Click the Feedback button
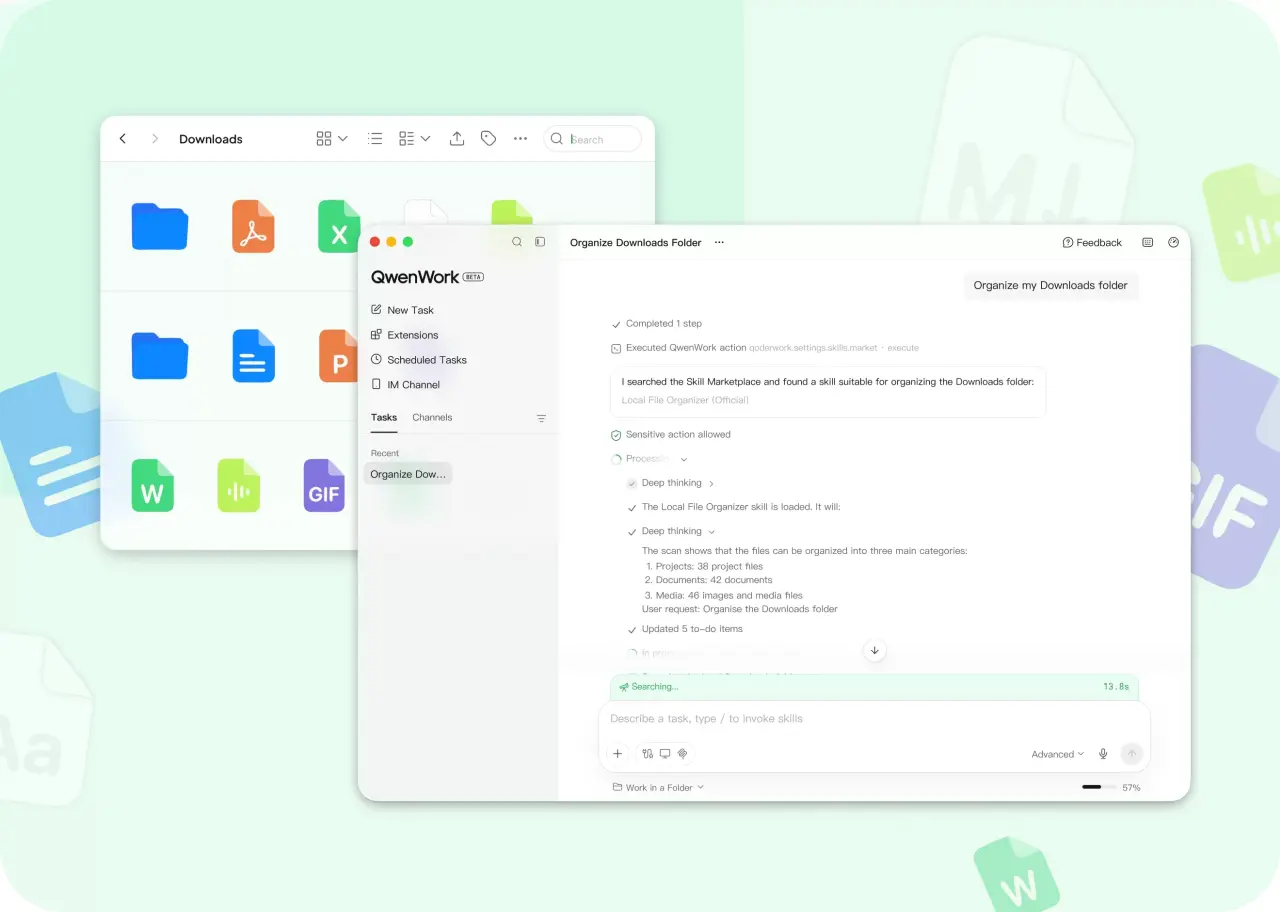 pos(1092,243)
